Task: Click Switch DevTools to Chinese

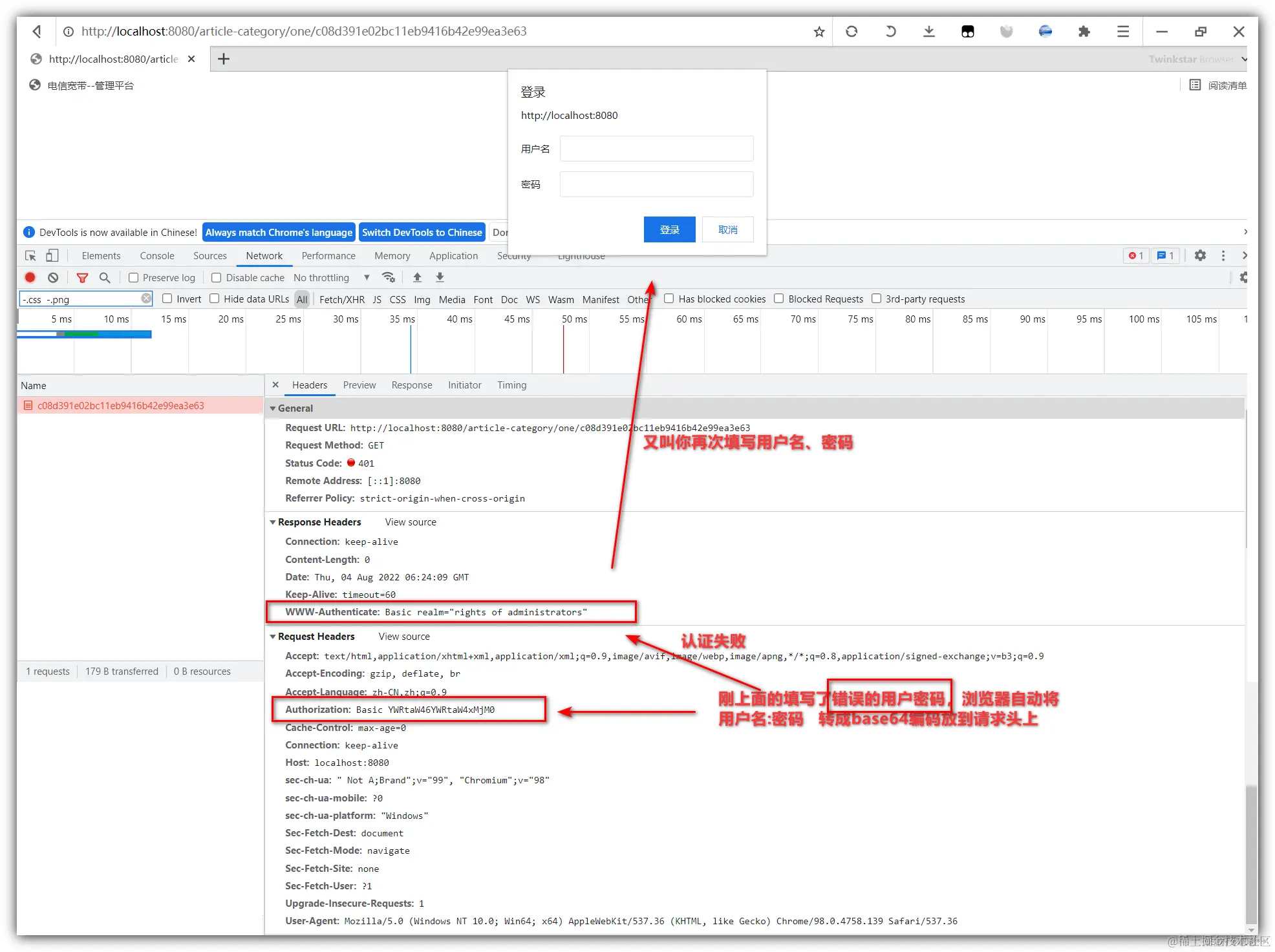Action: pyautogui.click(x=422, y=232)
